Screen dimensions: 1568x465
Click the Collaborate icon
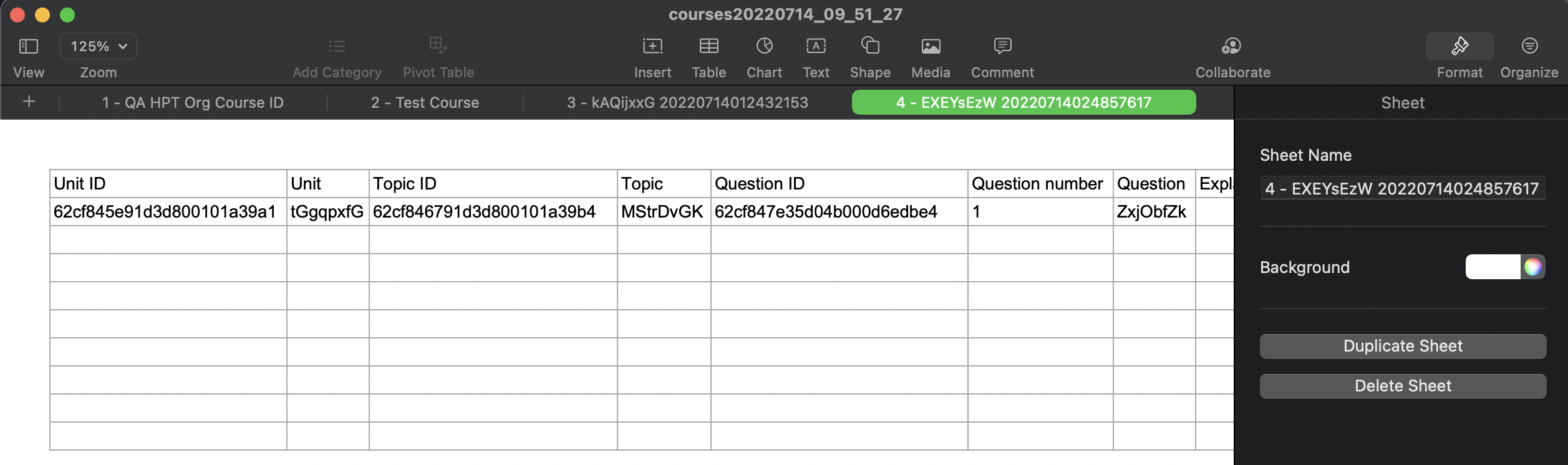click(1232, 46)
